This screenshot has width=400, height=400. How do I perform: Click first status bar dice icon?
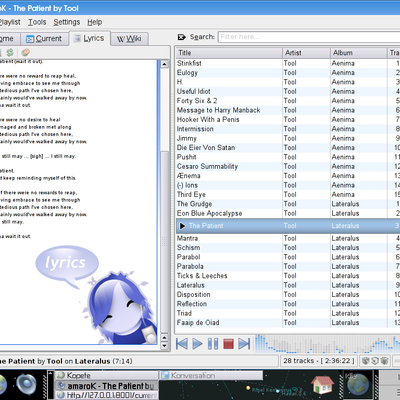pos(365,361)
